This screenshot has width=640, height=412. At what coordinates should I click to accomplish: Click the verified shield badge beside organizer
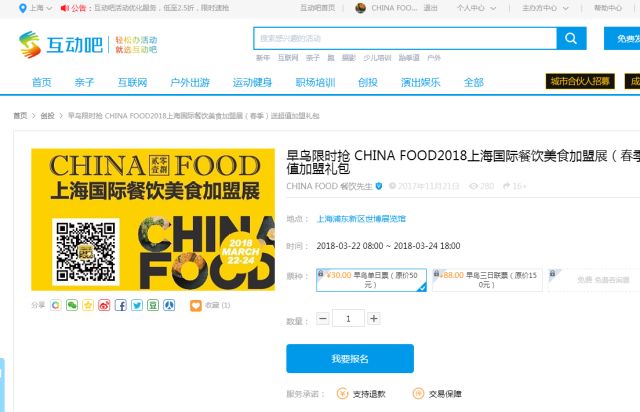point(379,186)
